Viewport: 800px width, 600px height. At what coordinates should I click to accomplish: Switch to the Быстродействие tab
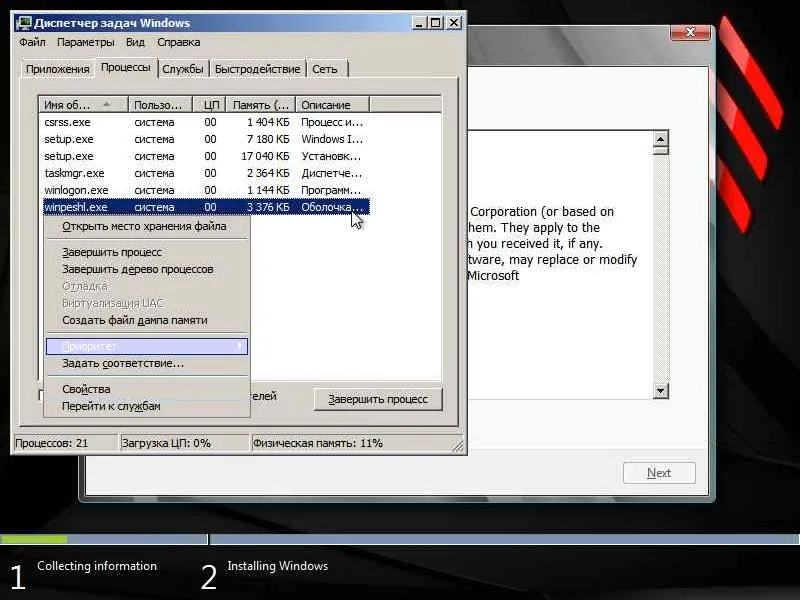(x=257, y=69)
